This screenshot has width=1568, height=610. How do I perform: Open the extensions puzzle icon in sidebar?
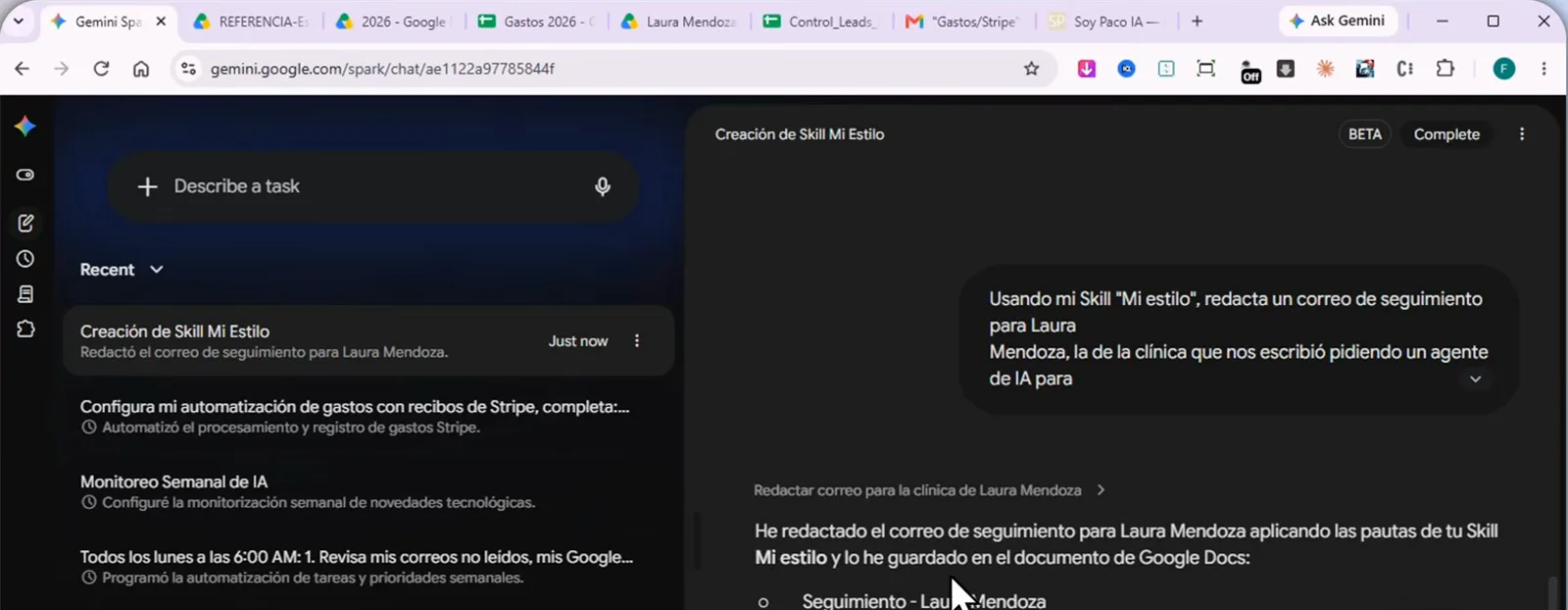(25, 330)
